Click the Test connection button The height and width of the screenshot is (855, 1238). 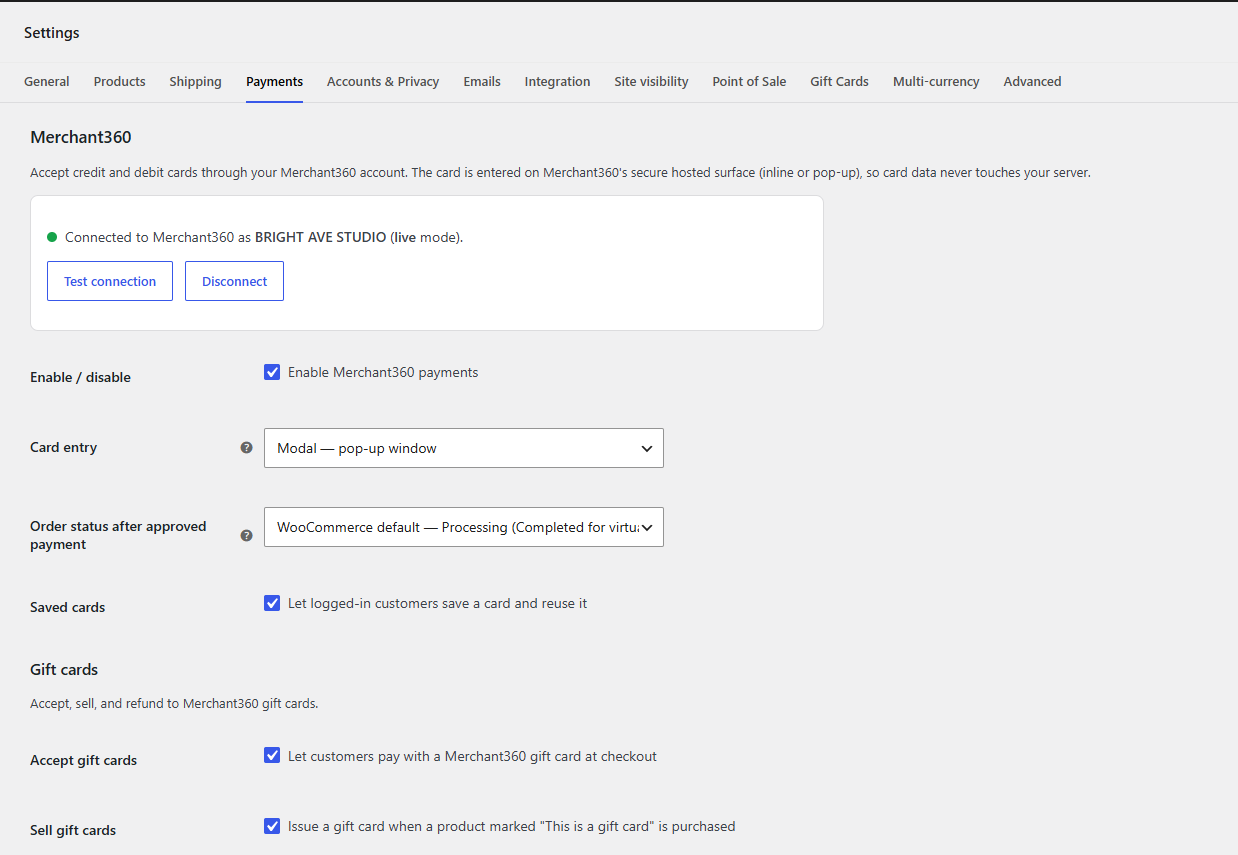tap(110, 281)
